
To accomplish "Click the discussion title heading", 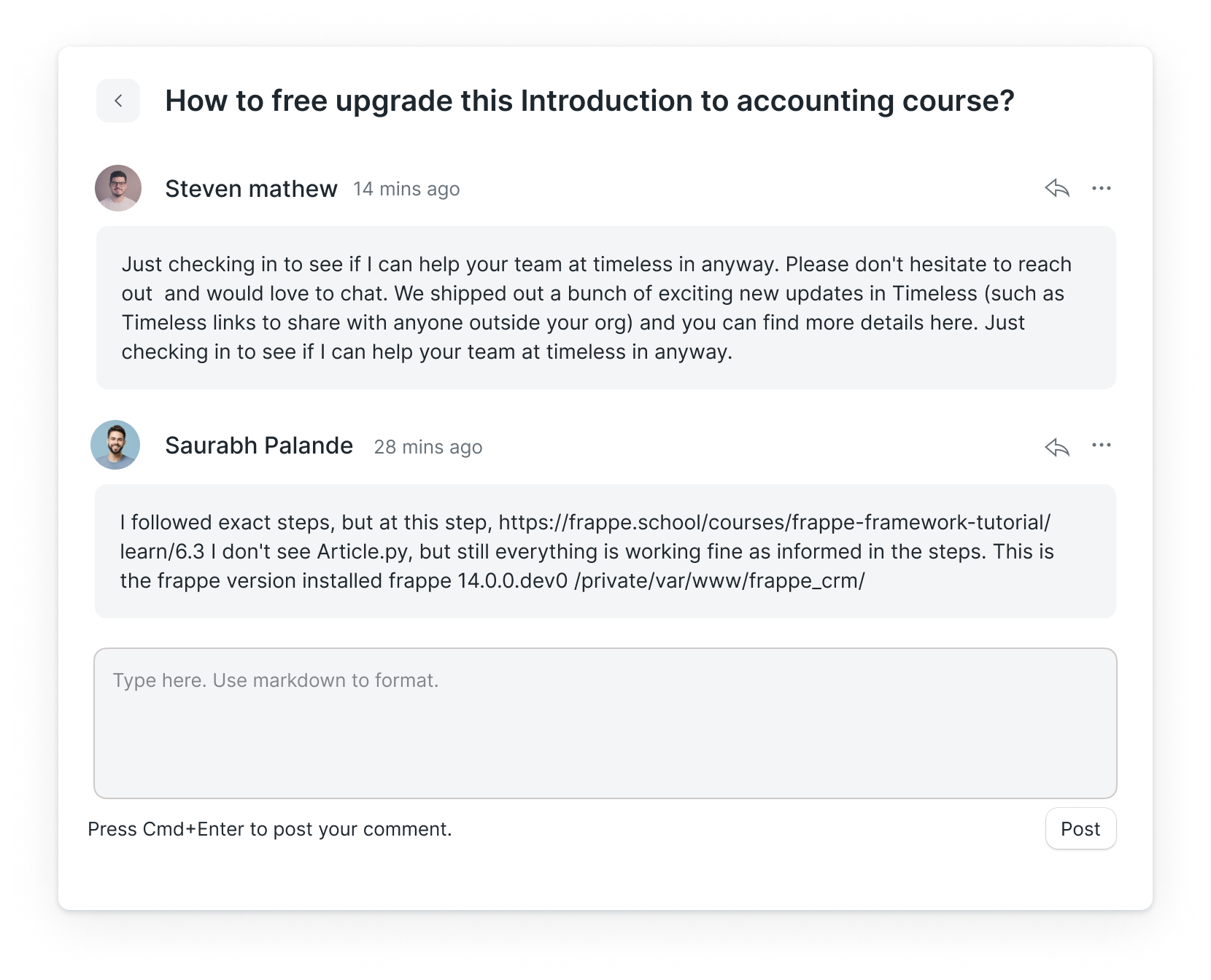I will pos(589,101).
